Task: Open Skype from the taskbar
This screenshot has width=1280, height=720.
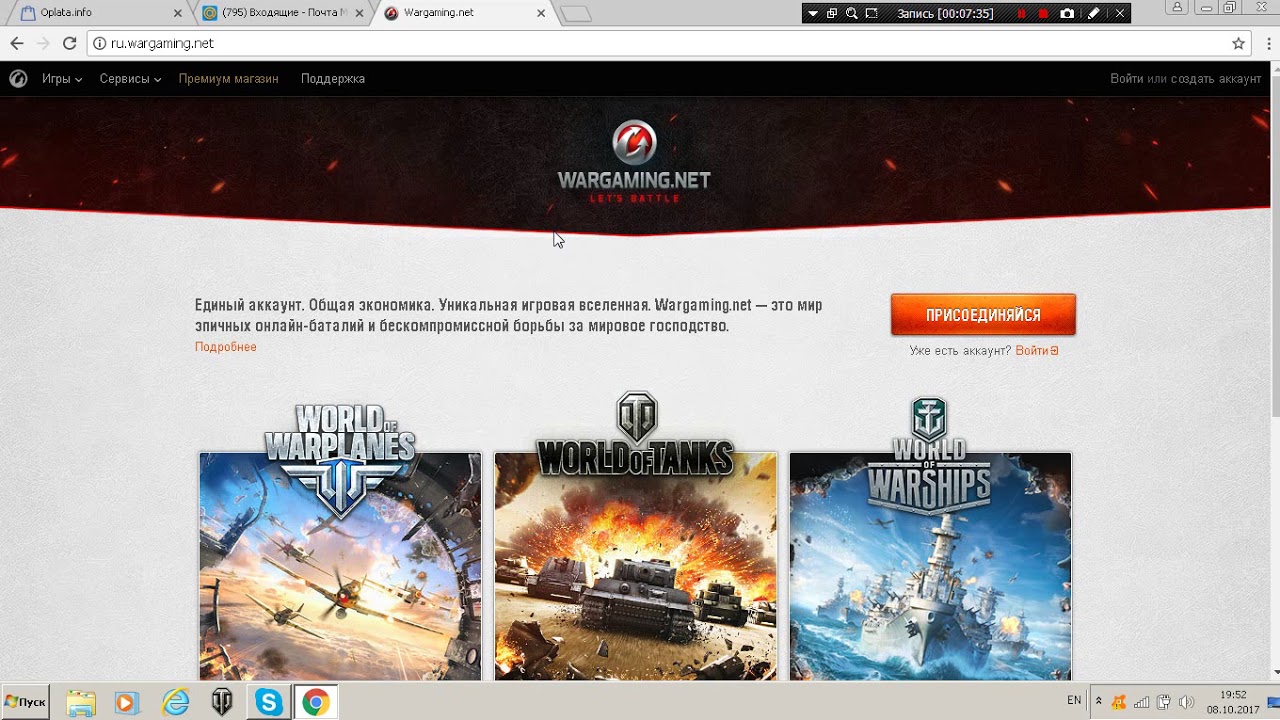Action: (x=269, y=702)
